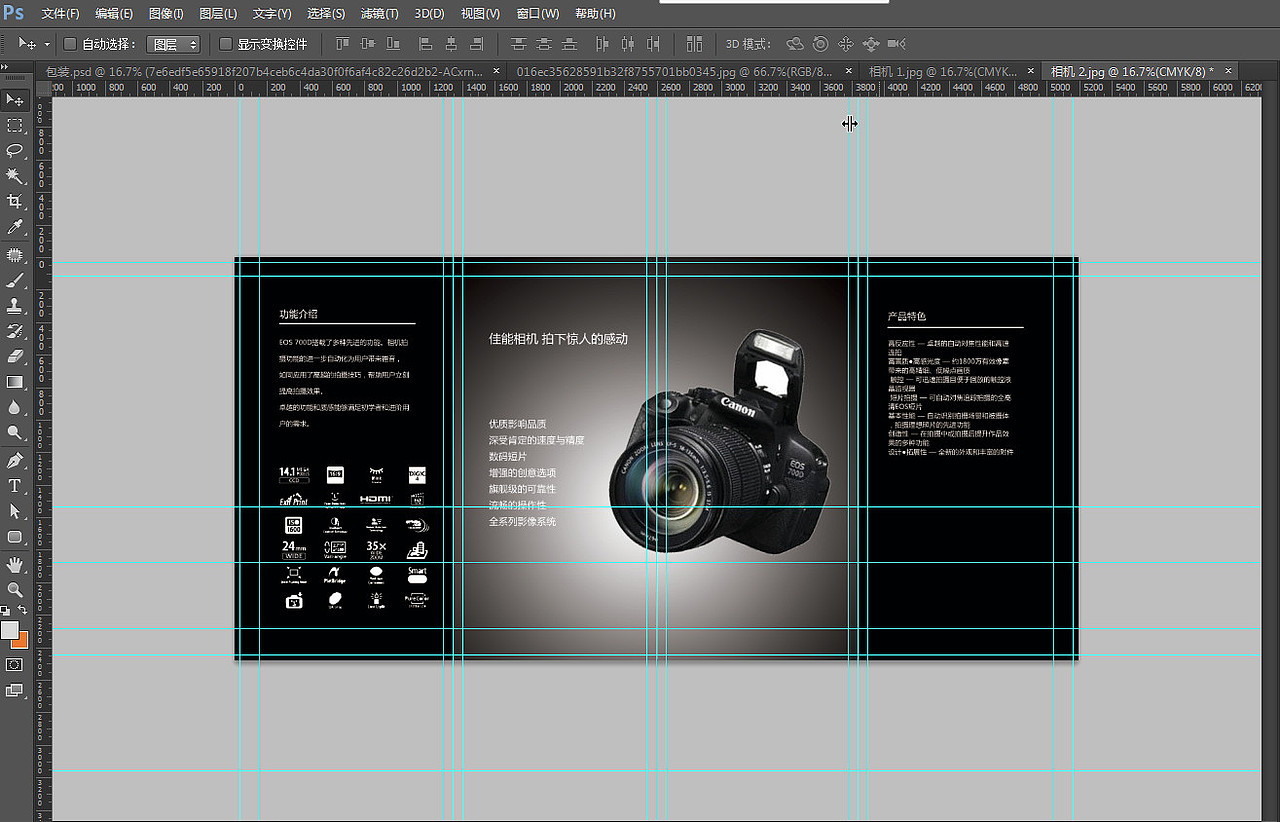Select the Healing Brush tool
Image resolution: width=1280 pixels, height=822 pixels.
coord(15,256)
